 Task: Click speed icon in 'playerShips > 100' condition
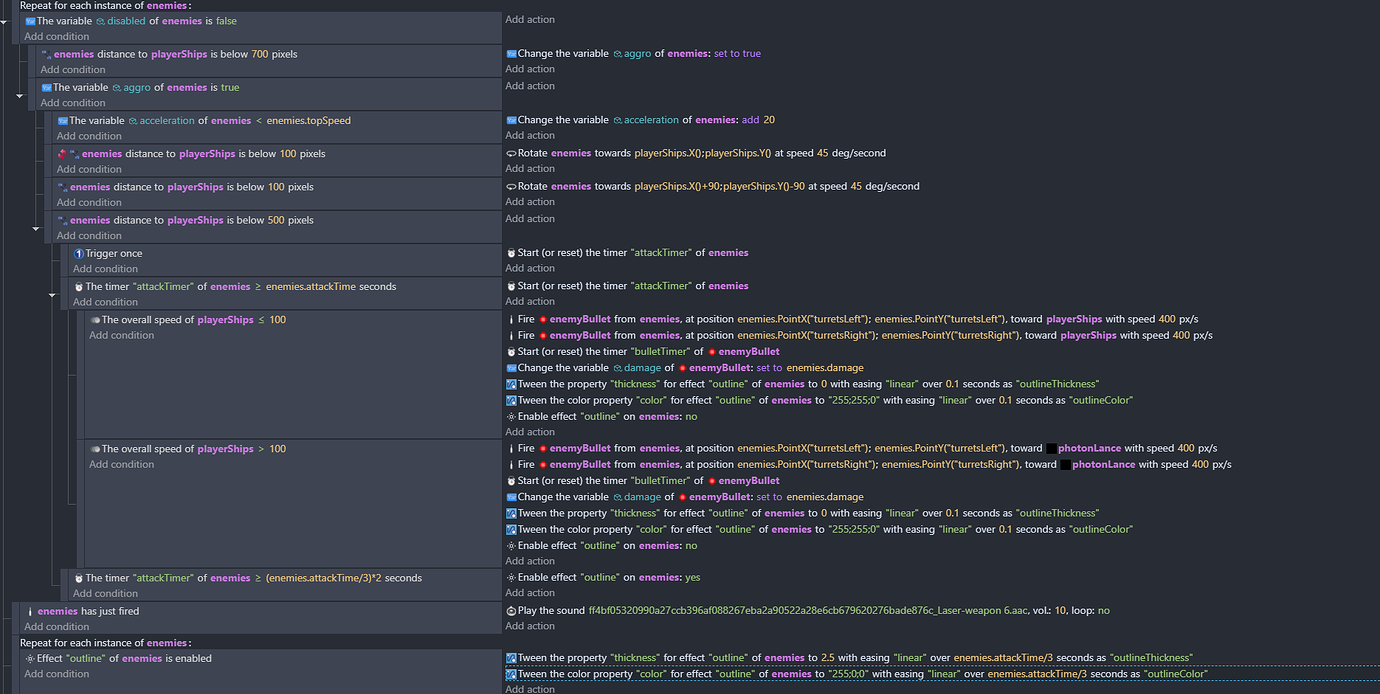click(x=95, y=449)
